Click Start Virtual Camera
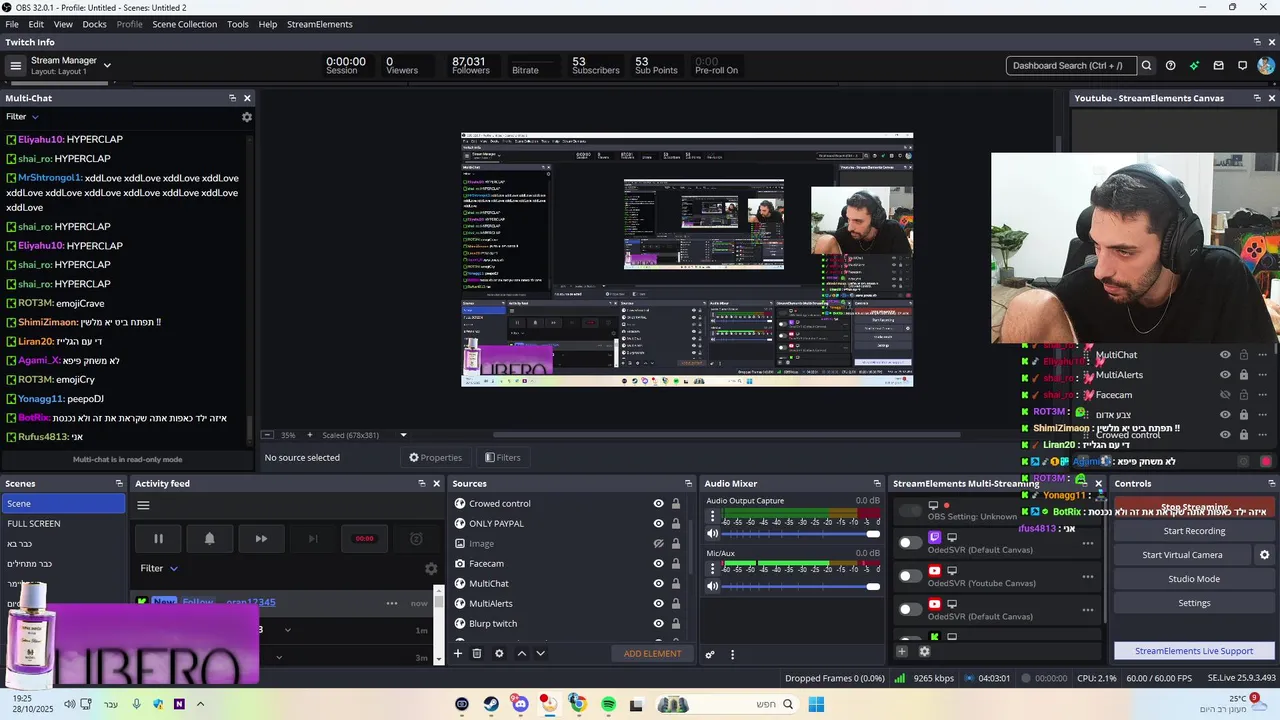Image resolution: width=1280 pixels, height=720 pixels. [x=1182, y=555]
